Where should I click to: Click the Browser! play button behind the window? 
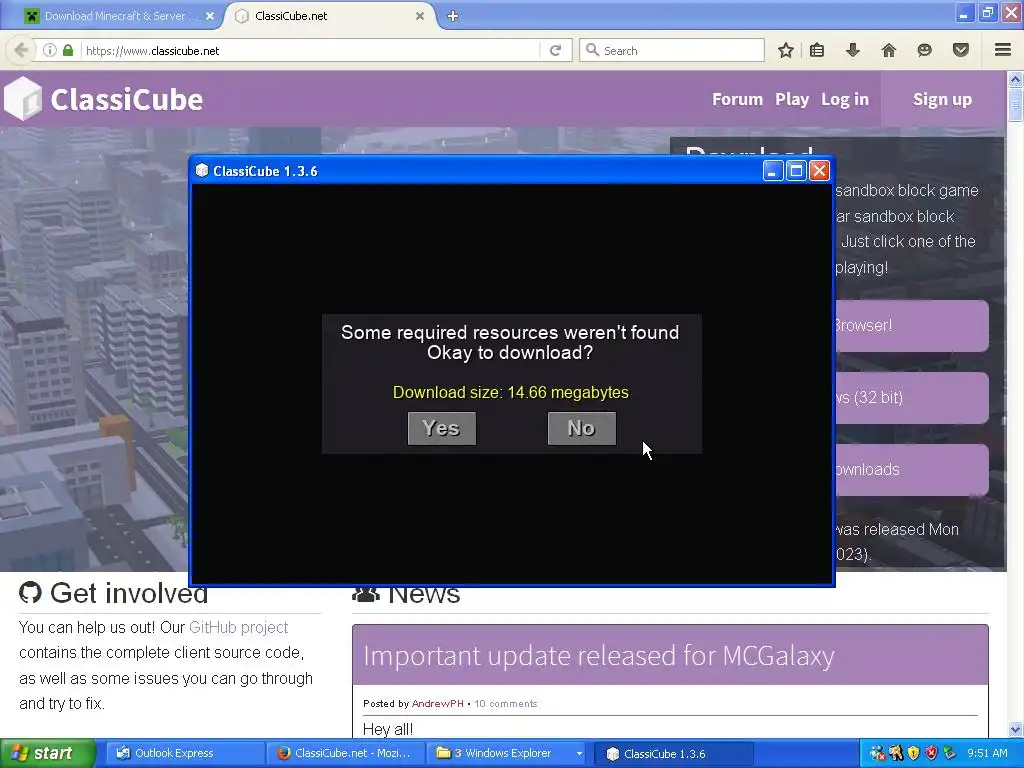pyautogui.click(x=912, y=326)
